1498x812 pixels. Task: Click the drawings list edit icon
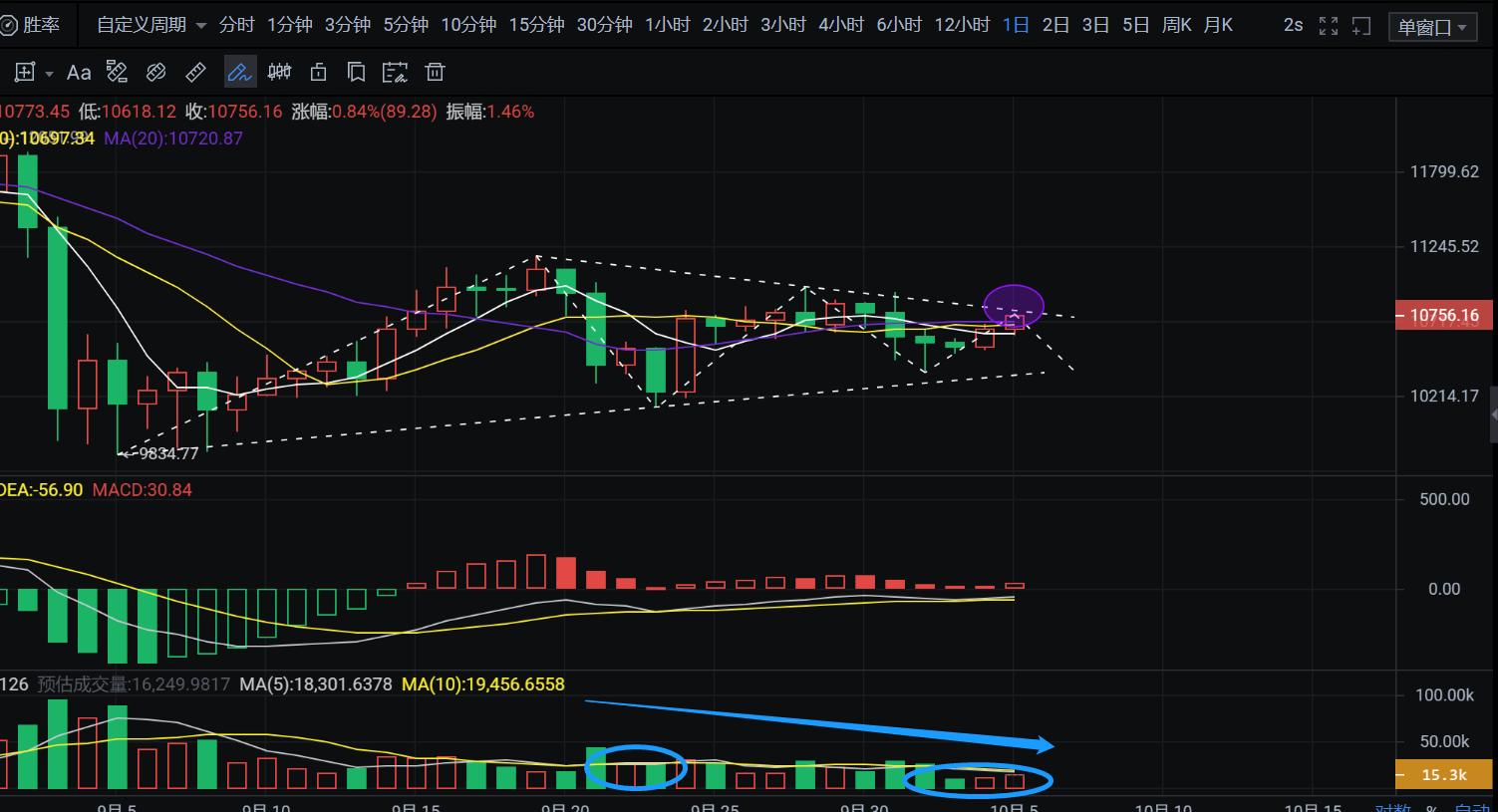pos(395,72)
